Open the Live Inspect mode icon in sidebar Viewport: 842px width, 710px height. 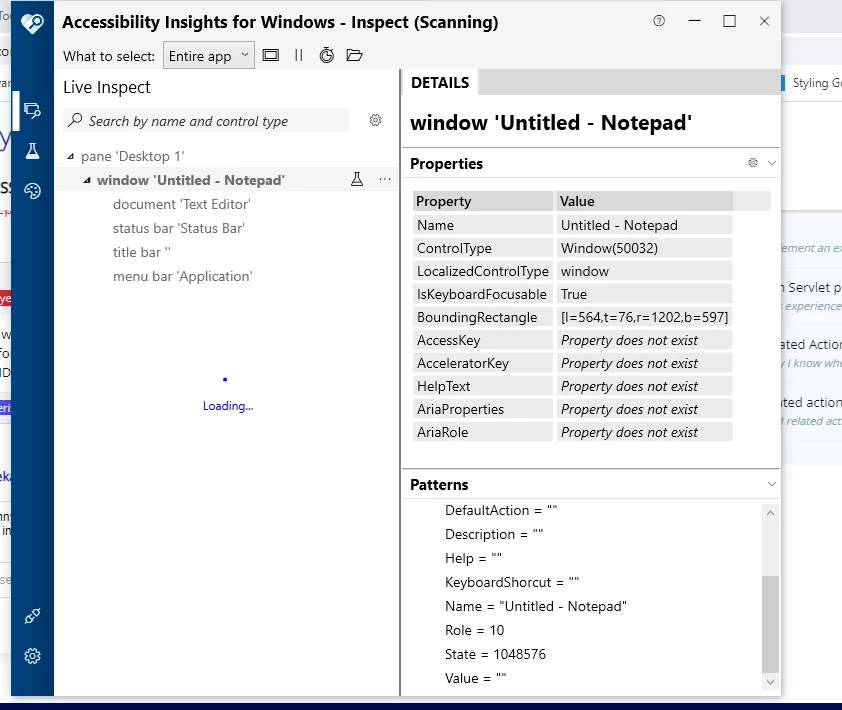(x=32, y=111)
